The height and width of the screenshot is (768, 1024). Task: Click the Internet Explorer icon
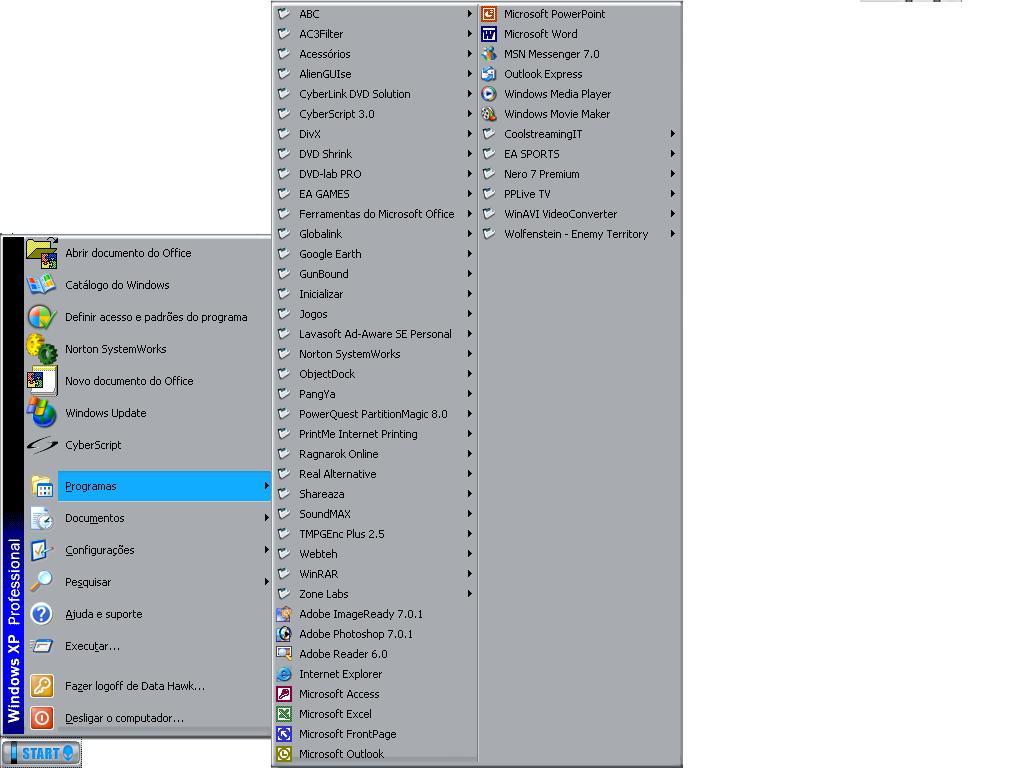pyautogui.click(x=284, y=674)
